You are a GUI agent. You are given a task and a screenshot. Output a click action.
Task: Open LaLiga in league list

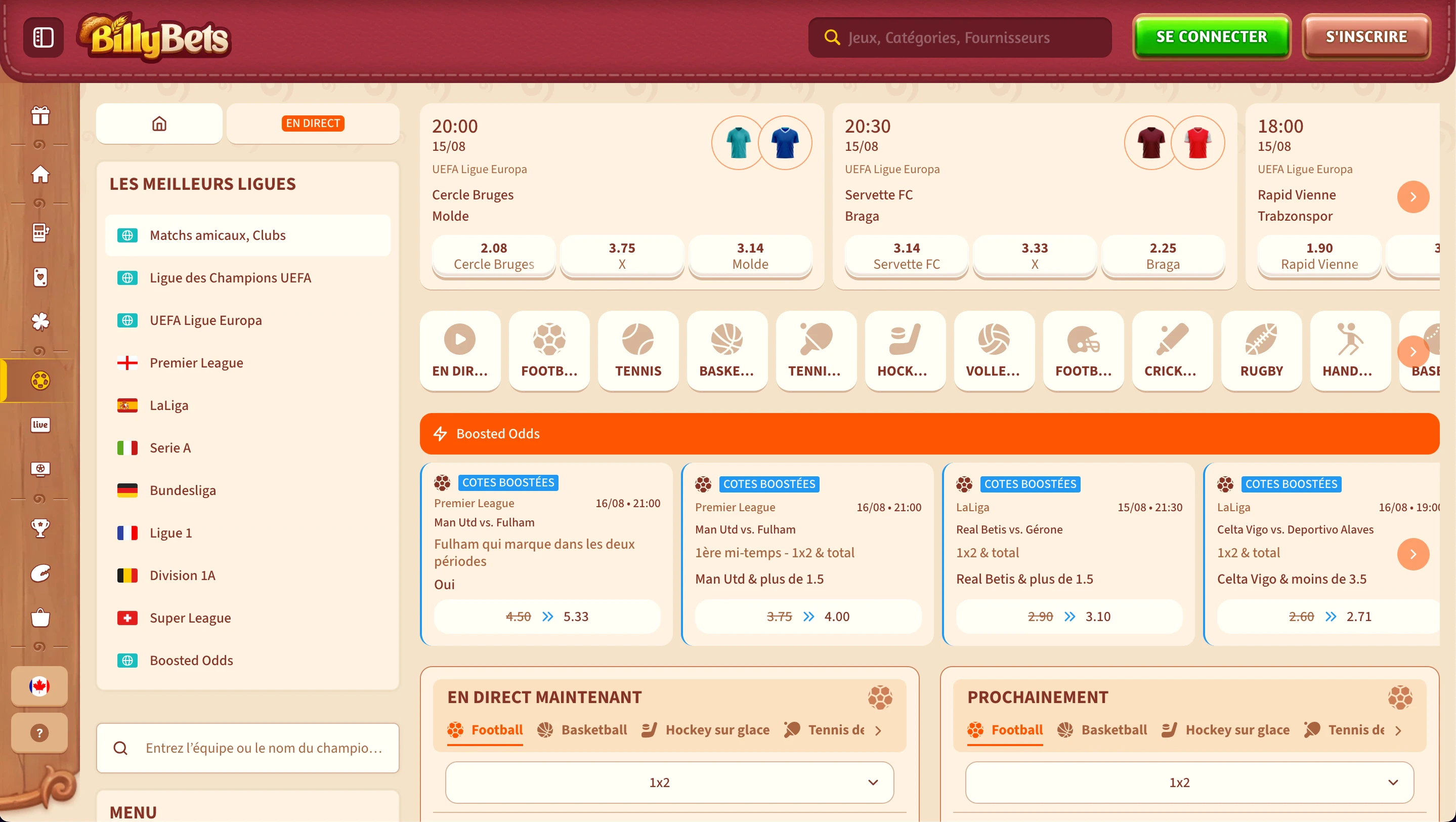coord(247,405)
